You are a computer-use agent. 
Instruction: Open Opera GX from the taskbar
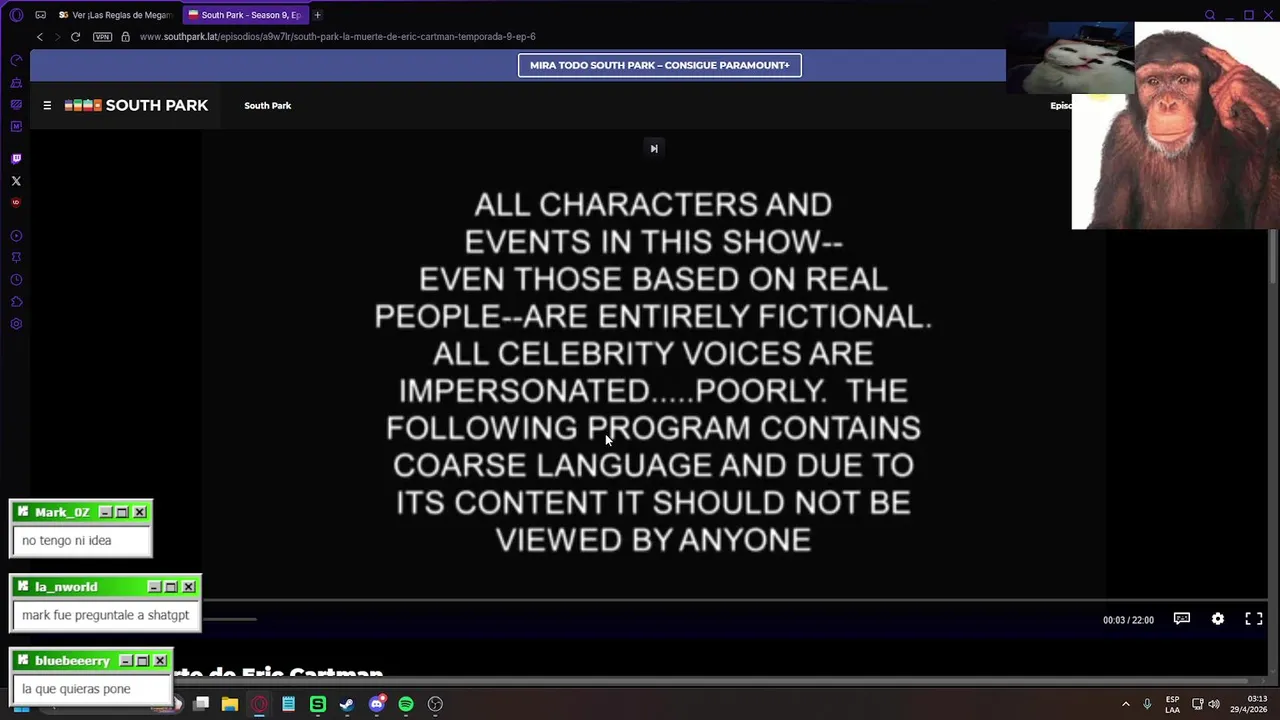click(x=259, y=704)
